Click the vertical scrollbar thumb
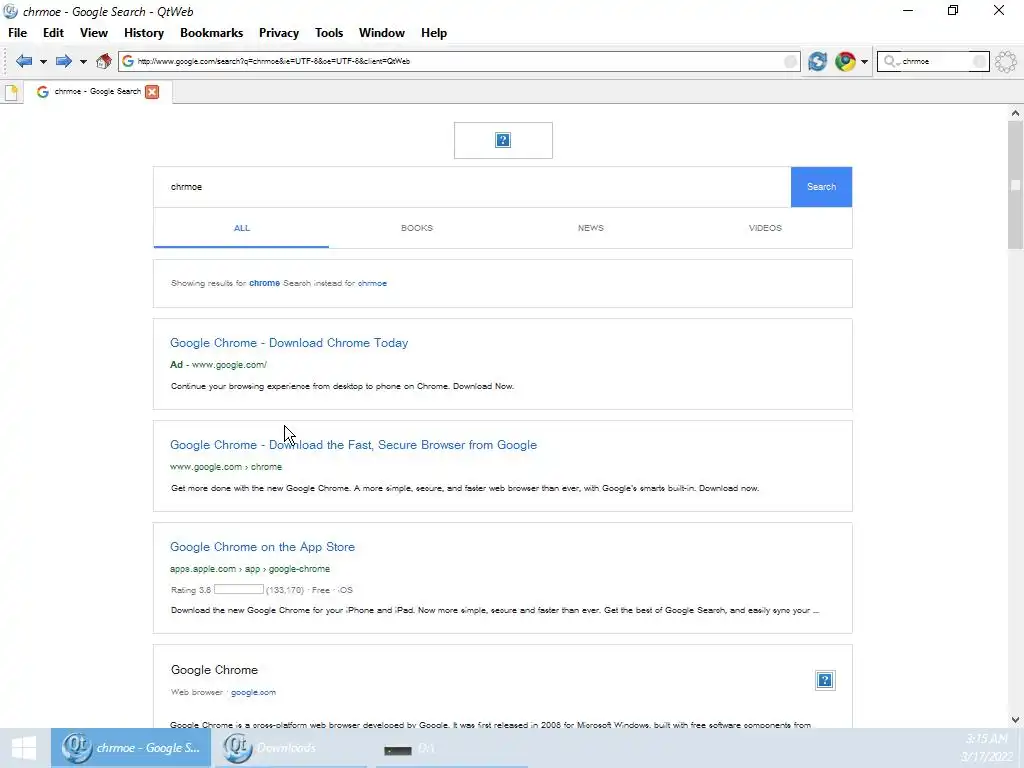Viewport: 1024px width, 768px height. click(x=1015, y=185)
